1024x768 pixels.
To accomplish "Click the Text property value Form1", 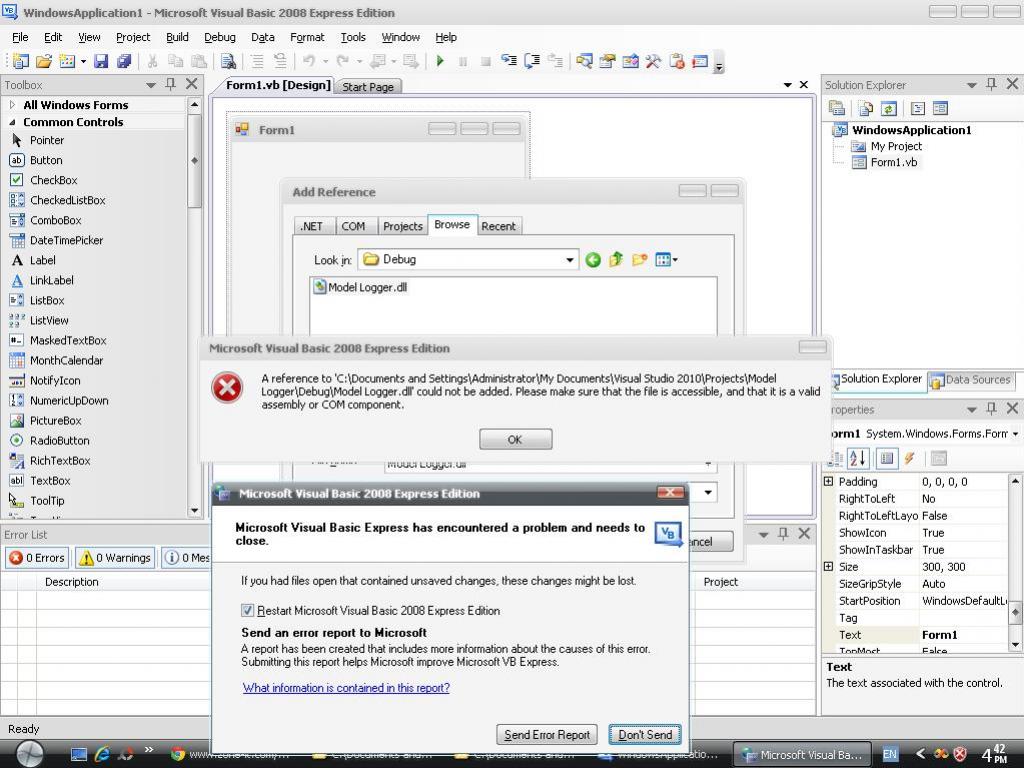I will tap(964, 635).
